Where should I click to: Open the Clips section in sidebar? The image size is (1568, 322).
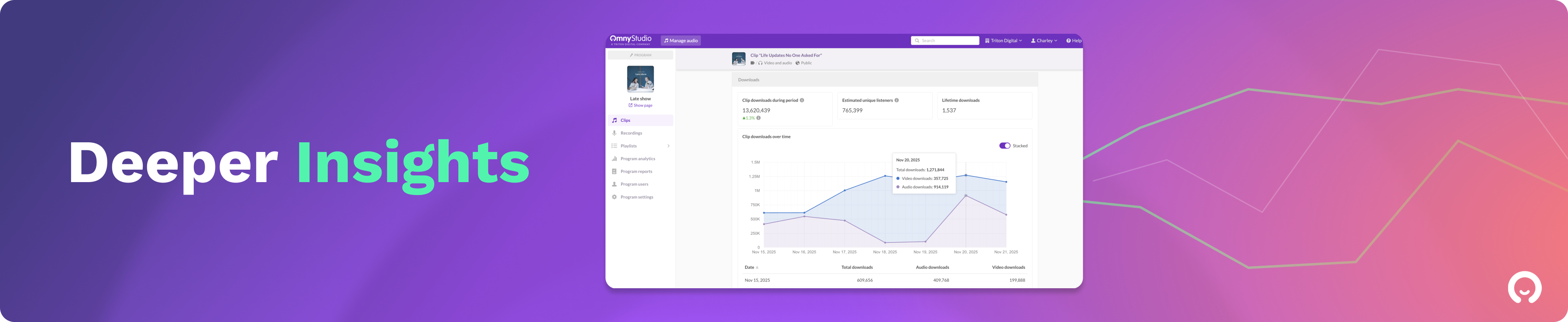(625, 121)
